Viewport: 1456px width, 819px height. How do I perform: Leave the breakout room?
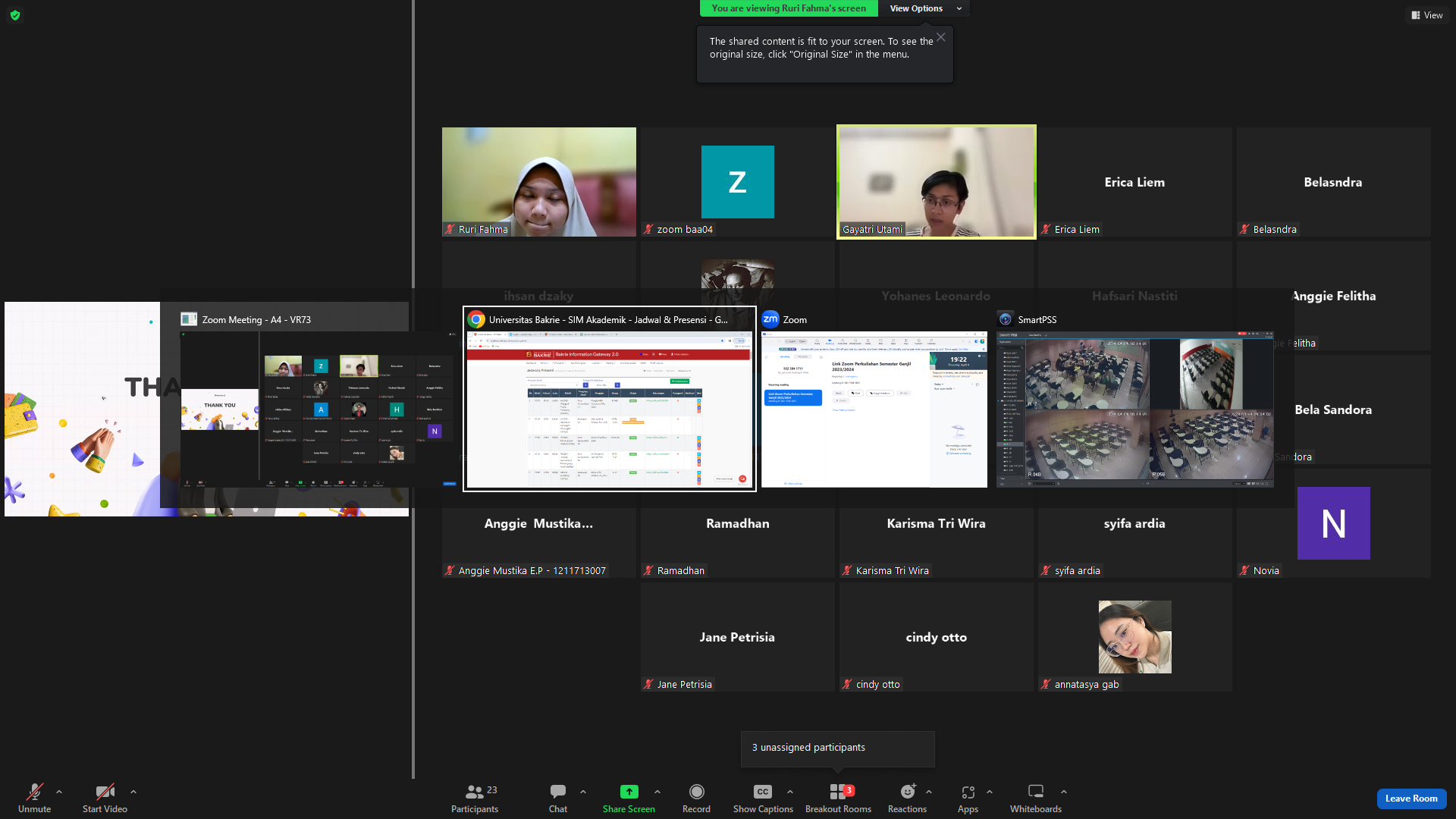click(x=1411, y=799)
